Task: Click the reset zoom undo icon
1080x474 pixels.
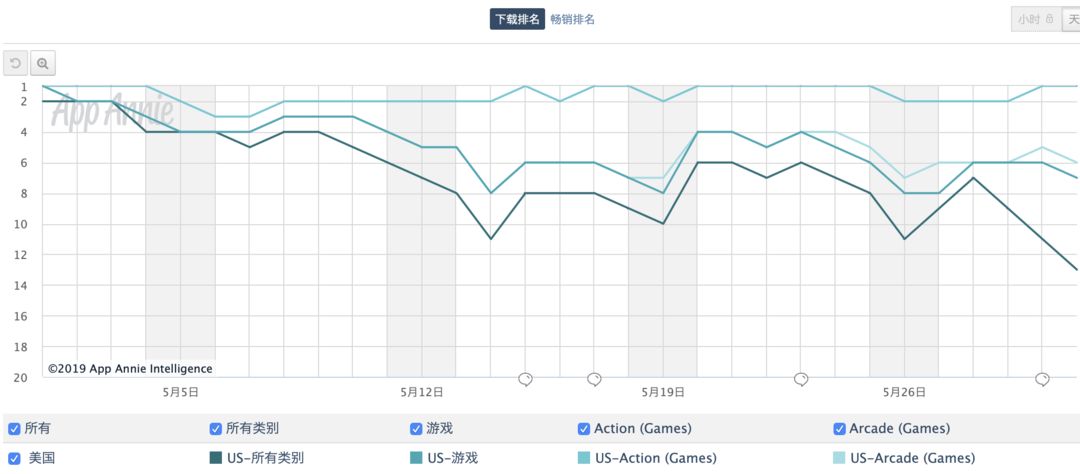Action: coord(16,63)
